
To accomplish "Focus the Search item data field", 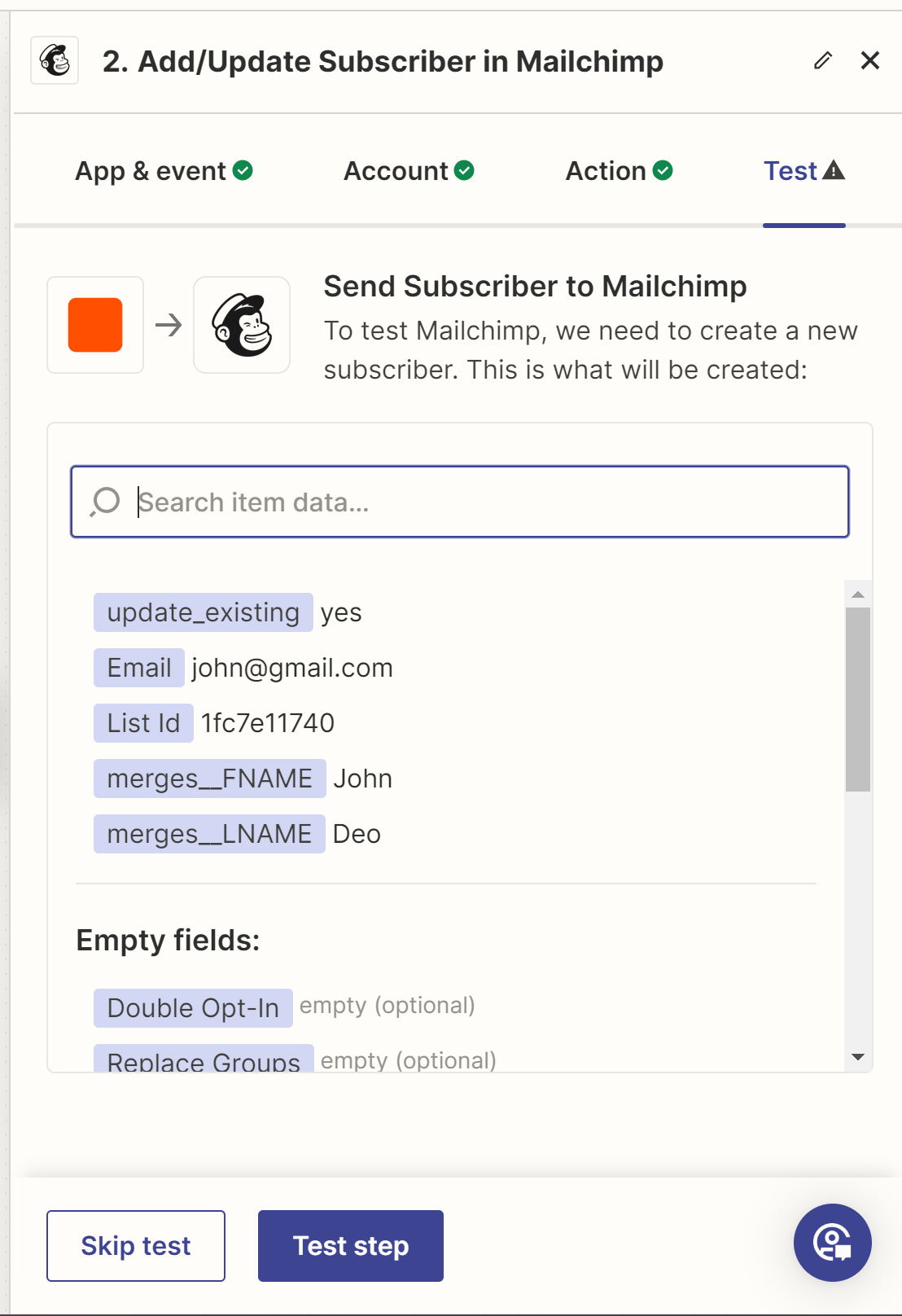I will pyautogui.click(x=460, y=502).
